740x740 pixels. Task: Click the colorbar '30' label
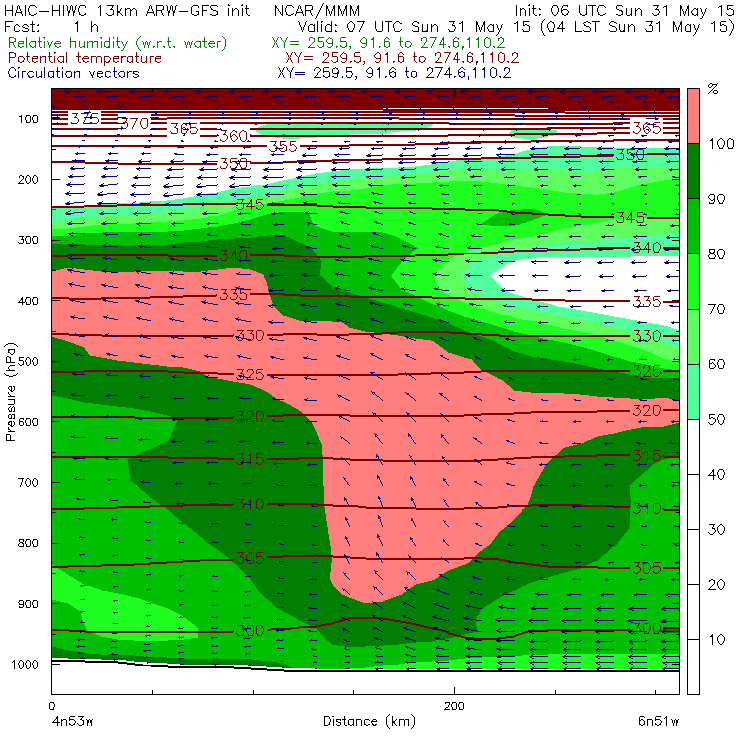[716, 530]
